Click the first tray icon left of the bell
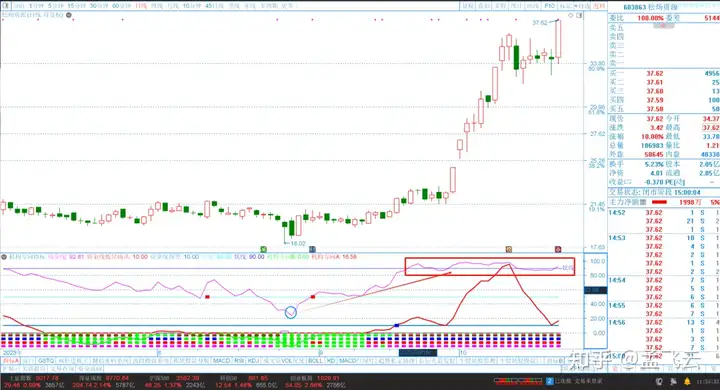 (x=659, y=381)
